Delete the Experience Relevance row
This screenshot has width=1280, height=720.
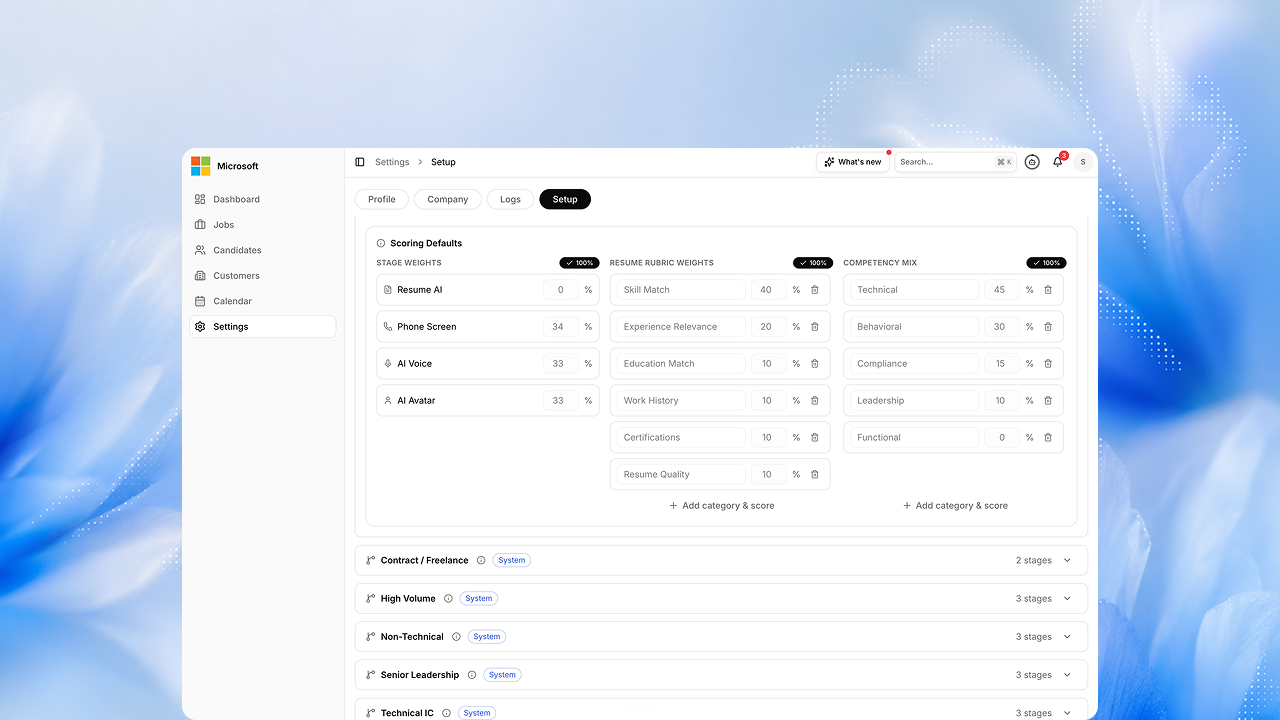coord(815,327)
